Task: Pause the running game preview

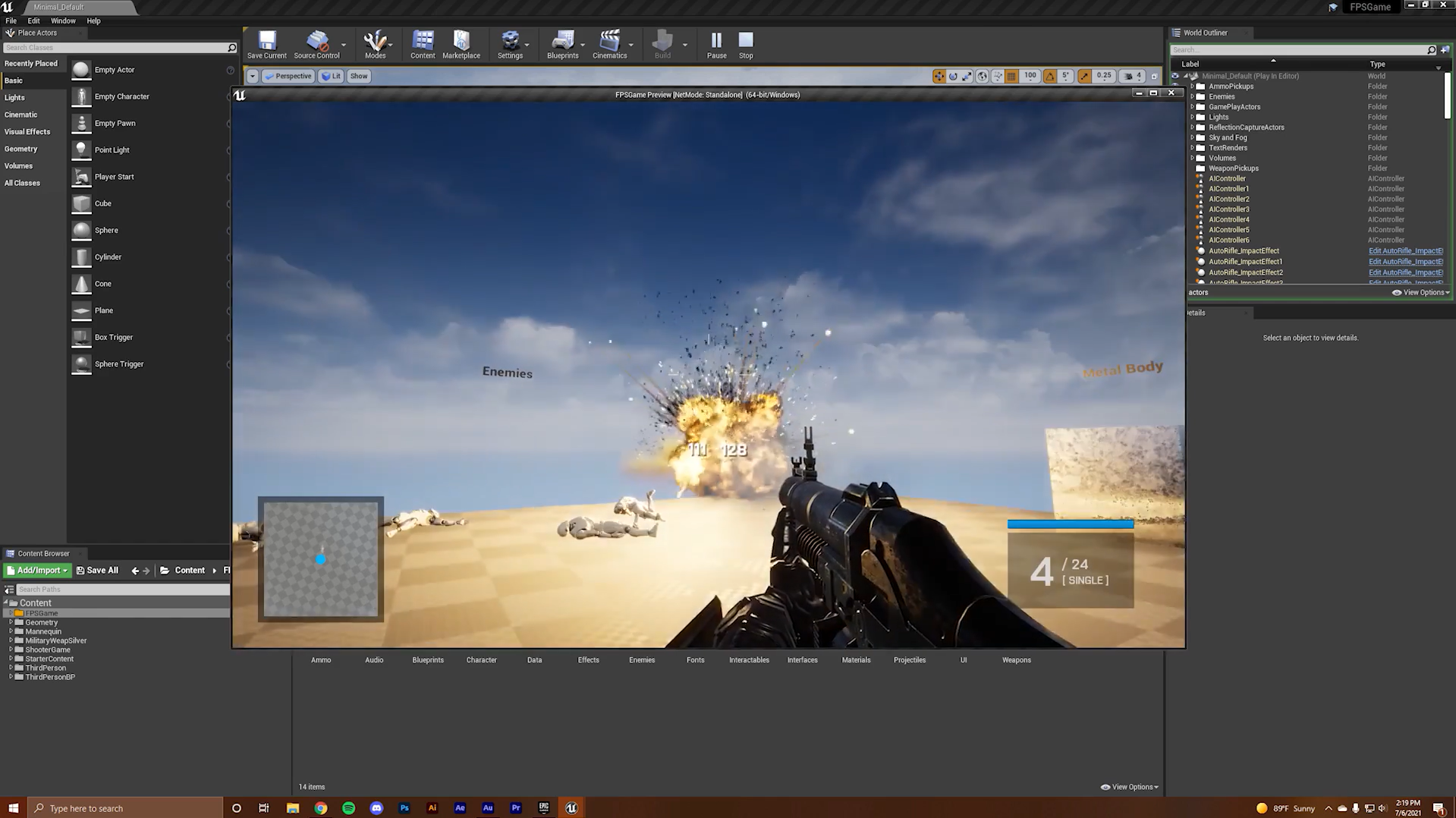Action: pos(716,45)
